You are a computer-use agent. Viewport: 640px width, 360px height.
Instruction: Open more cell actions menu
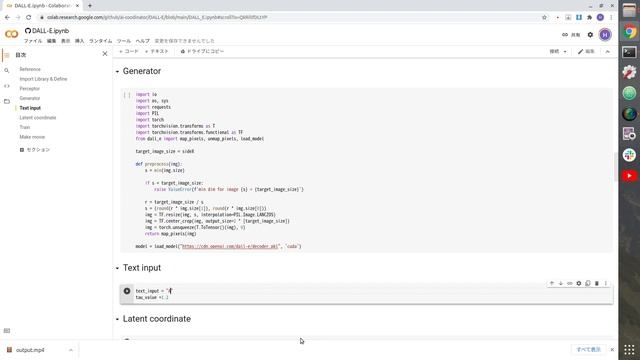coord(606,283)
